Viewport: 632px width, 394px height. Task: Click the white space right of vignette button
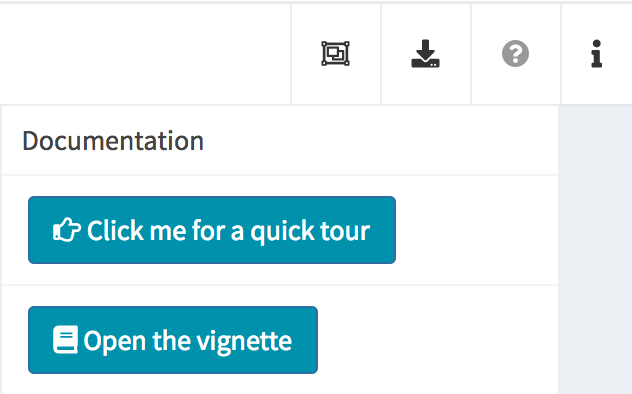[437, 340]
